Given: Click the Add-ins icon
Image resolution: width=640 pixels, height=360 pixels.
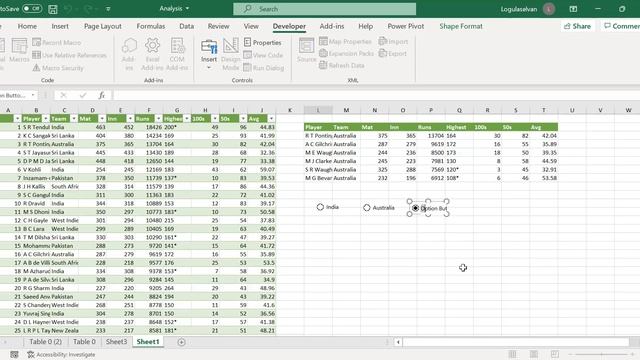Looking at the screenshot, I should coord(129,54).
